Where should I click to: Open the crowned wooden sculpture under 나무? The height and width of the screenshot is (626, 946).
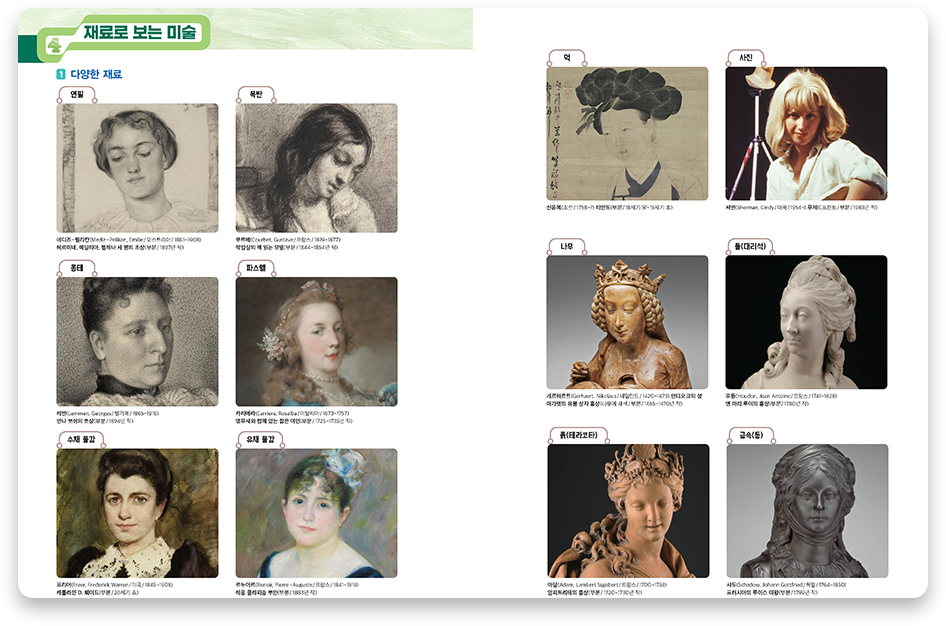[x=627, y=322]
